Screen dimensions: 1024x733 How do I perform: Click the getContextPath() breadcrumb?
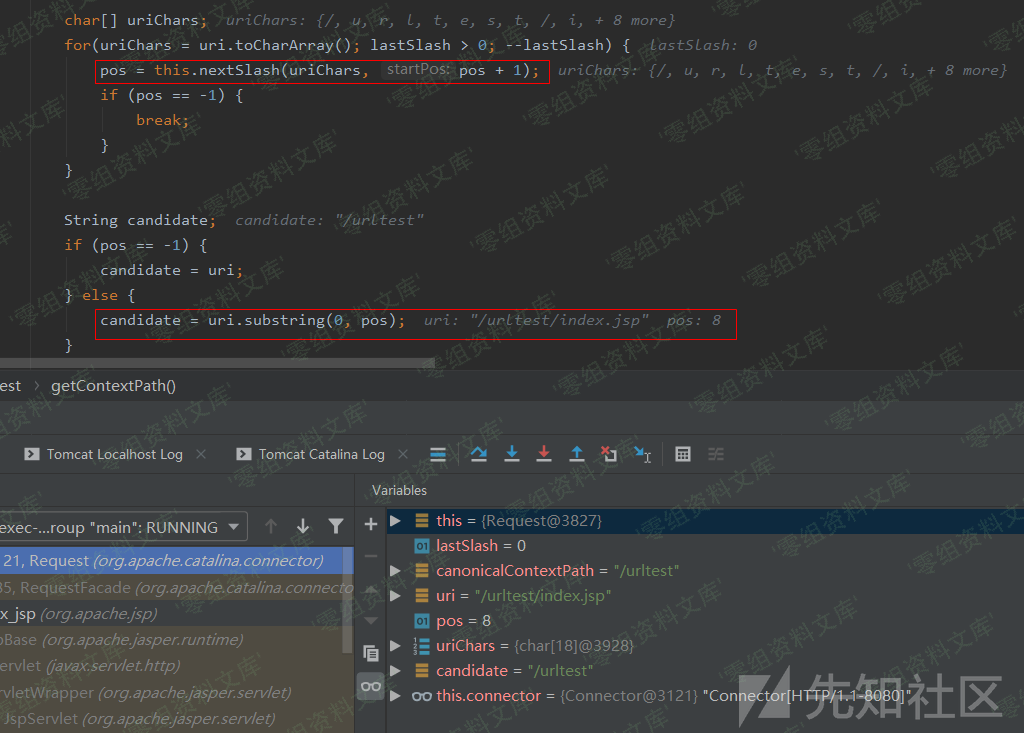pos(113,386)
